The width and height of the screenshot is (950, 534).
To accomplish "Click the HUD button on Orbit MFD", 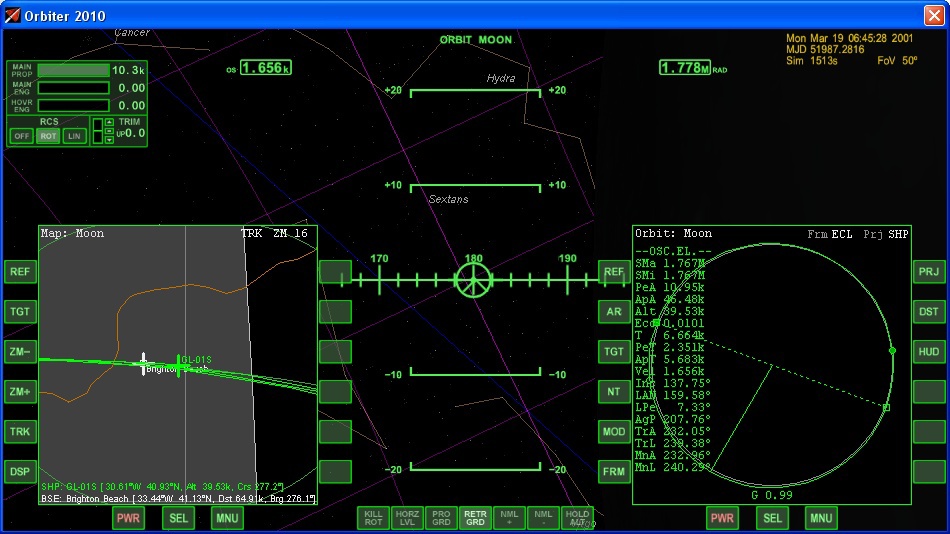I will click(x=929, y=352).
